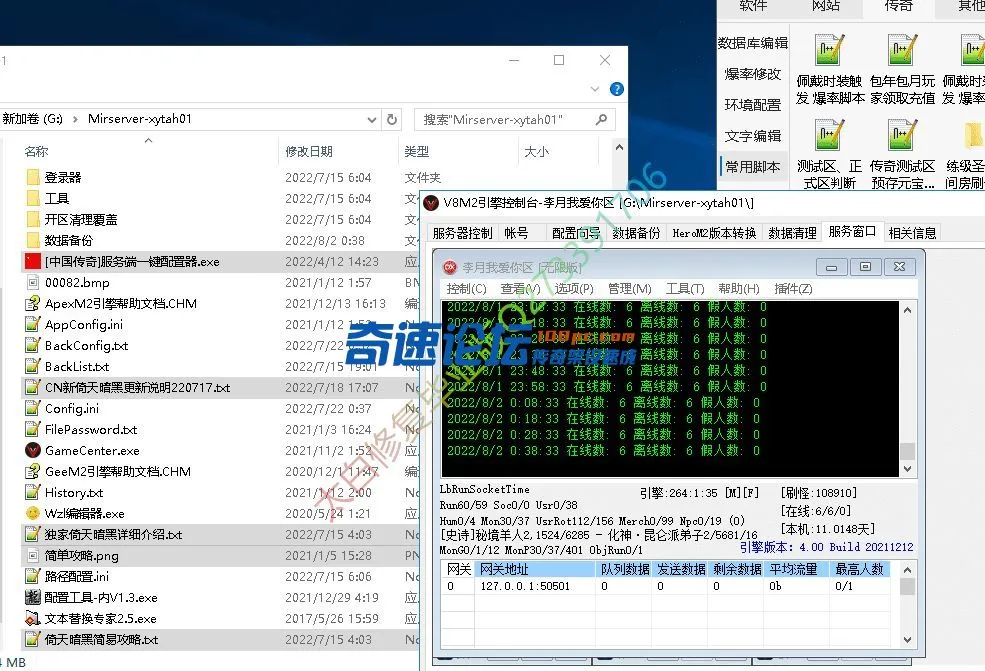
Task: Expand the Explorer ribbon chevron
Action: coord(595,89)
